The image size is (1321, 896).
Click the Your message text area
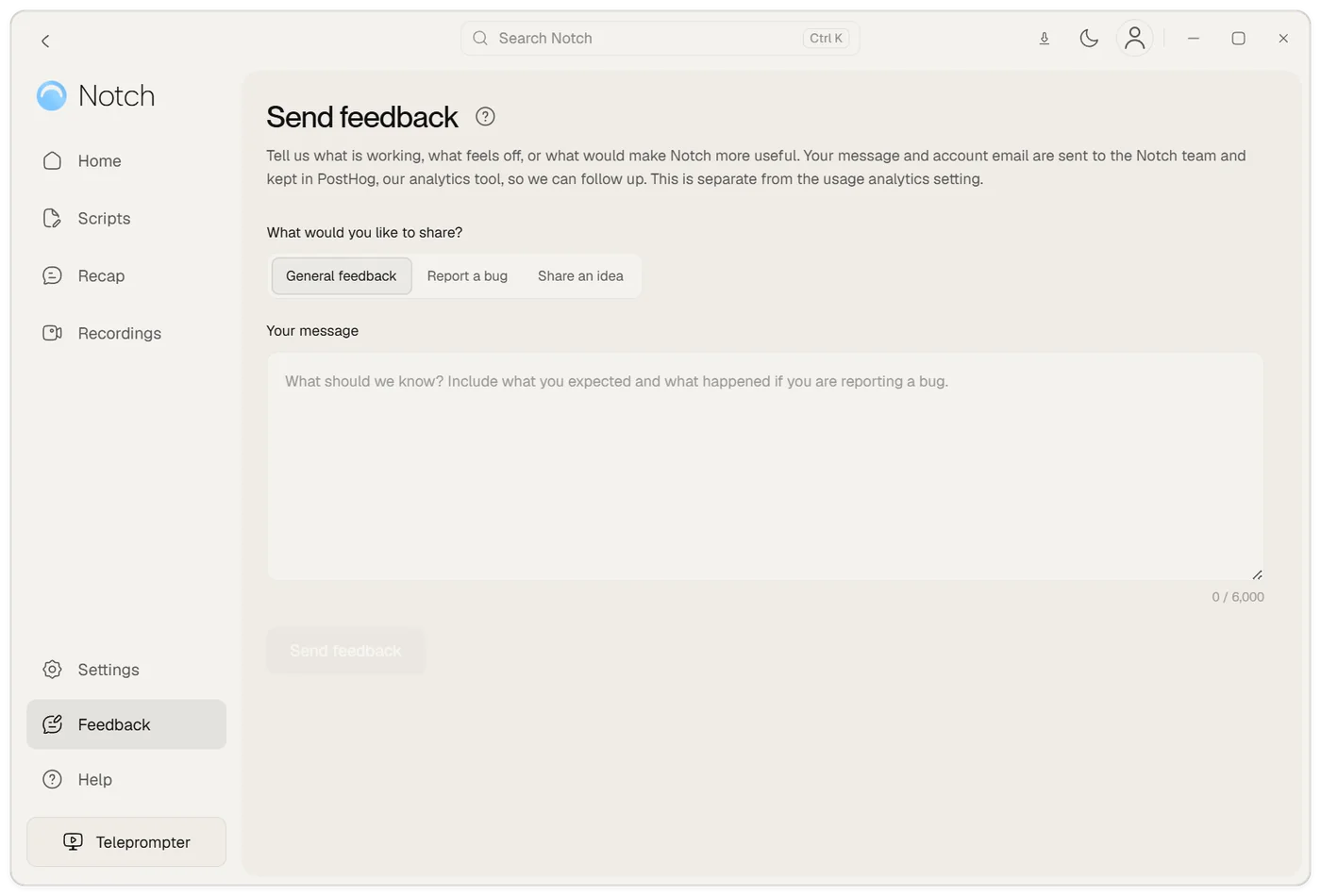pyautogui.click(x=765, y=467)
